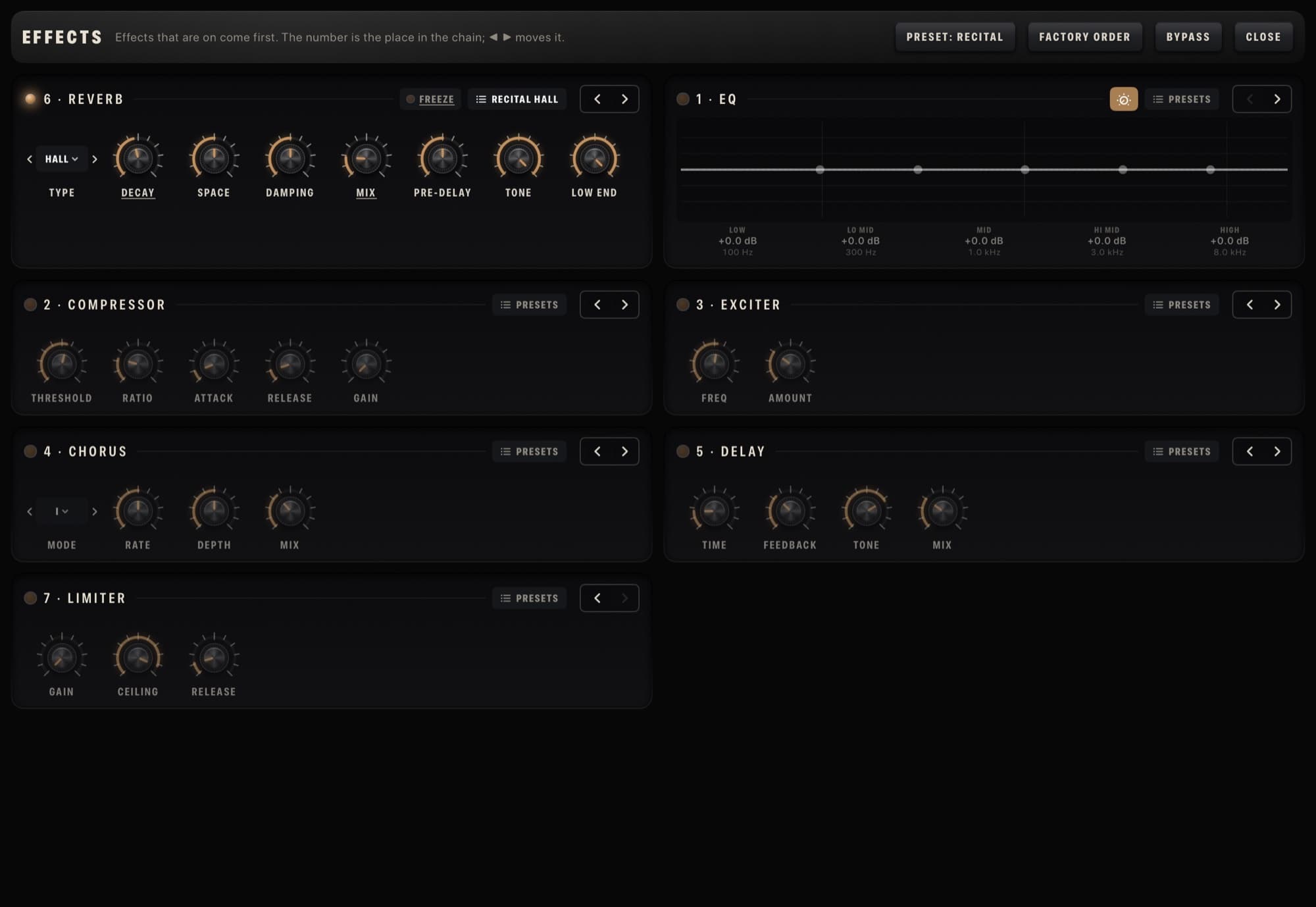Move Chorus earlier with its left arrow
This screenshot has width=1316, height=907.
point(597,452)
